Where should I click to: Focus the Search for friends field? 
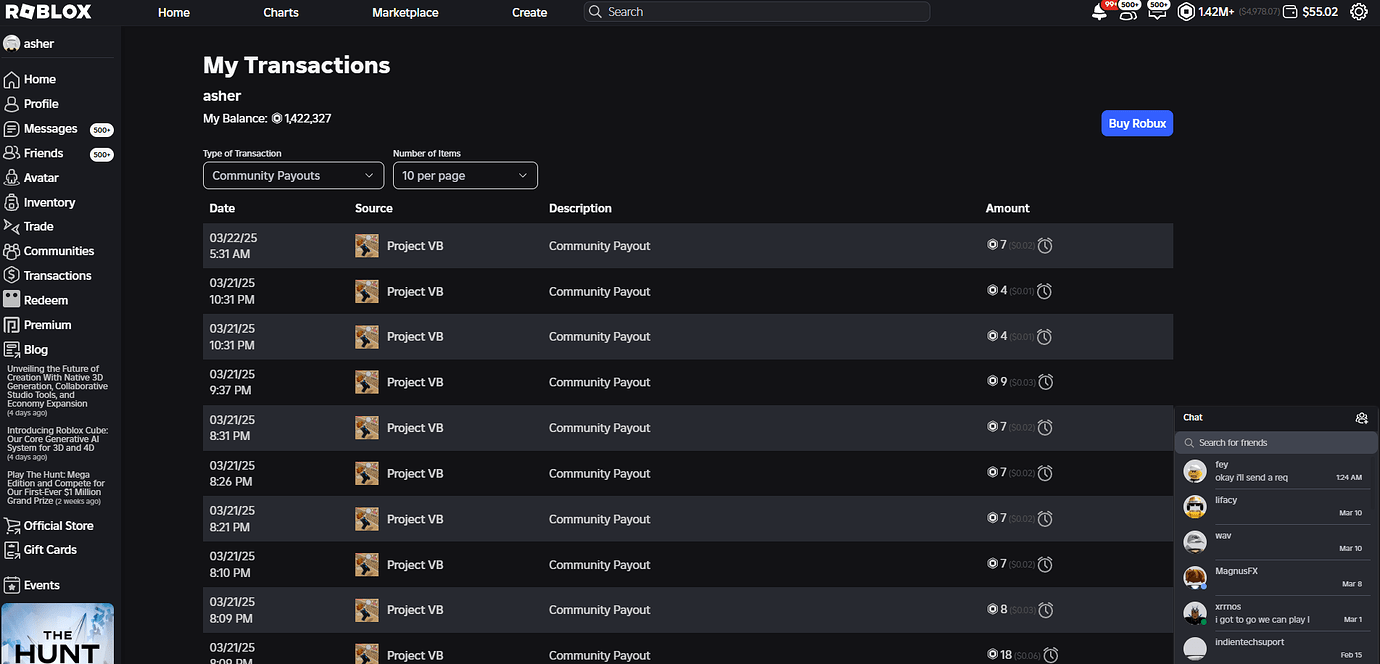(x=1276, y=443)
